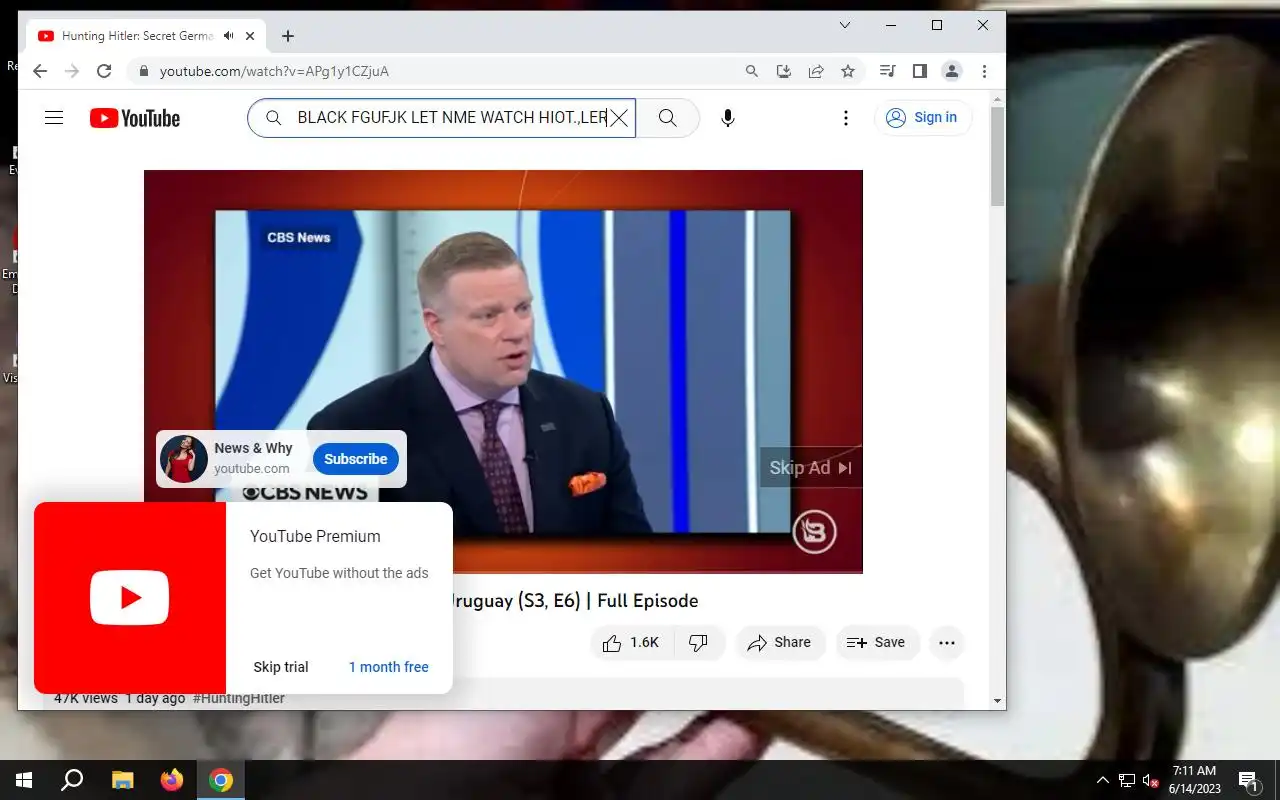
Task: Accept 1 month free Premium offer
Action: (x=389, y=667)
